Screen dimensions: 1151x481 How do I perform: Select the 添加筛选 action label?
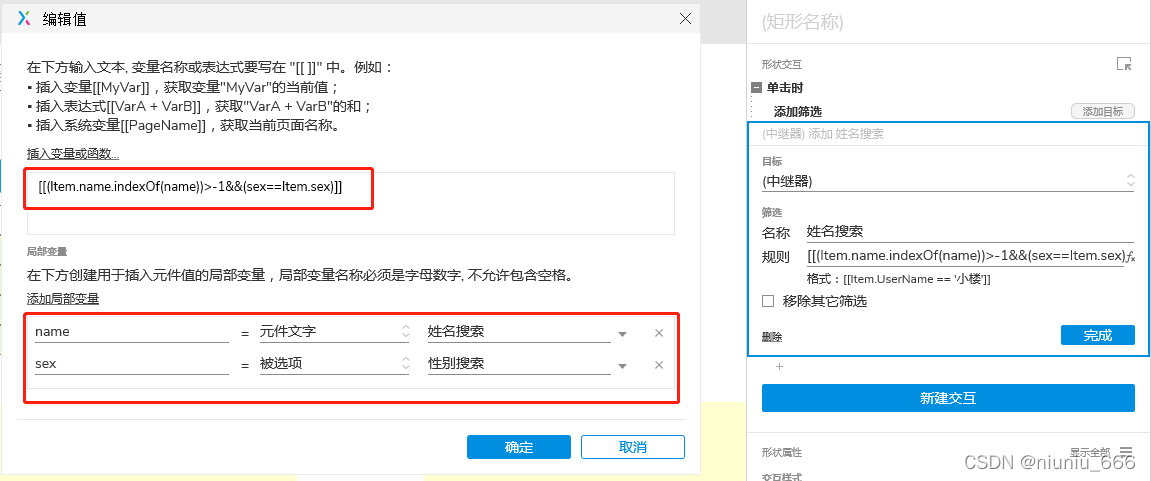point(797,112)
